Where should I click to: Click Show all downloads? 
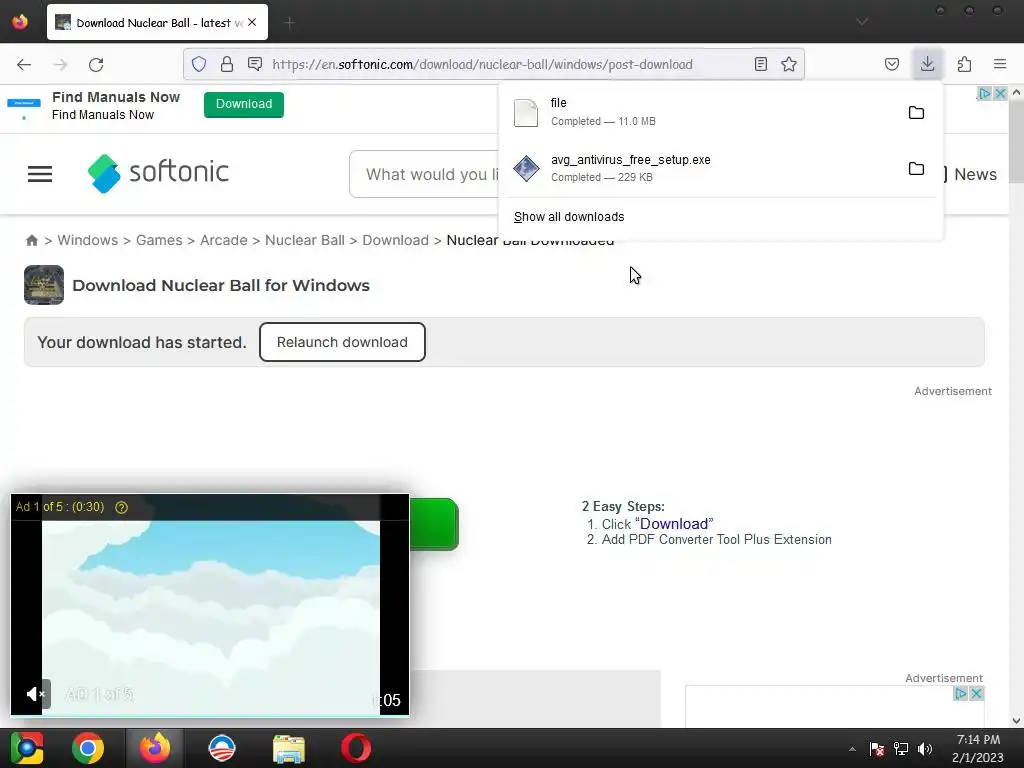(569, 217)
